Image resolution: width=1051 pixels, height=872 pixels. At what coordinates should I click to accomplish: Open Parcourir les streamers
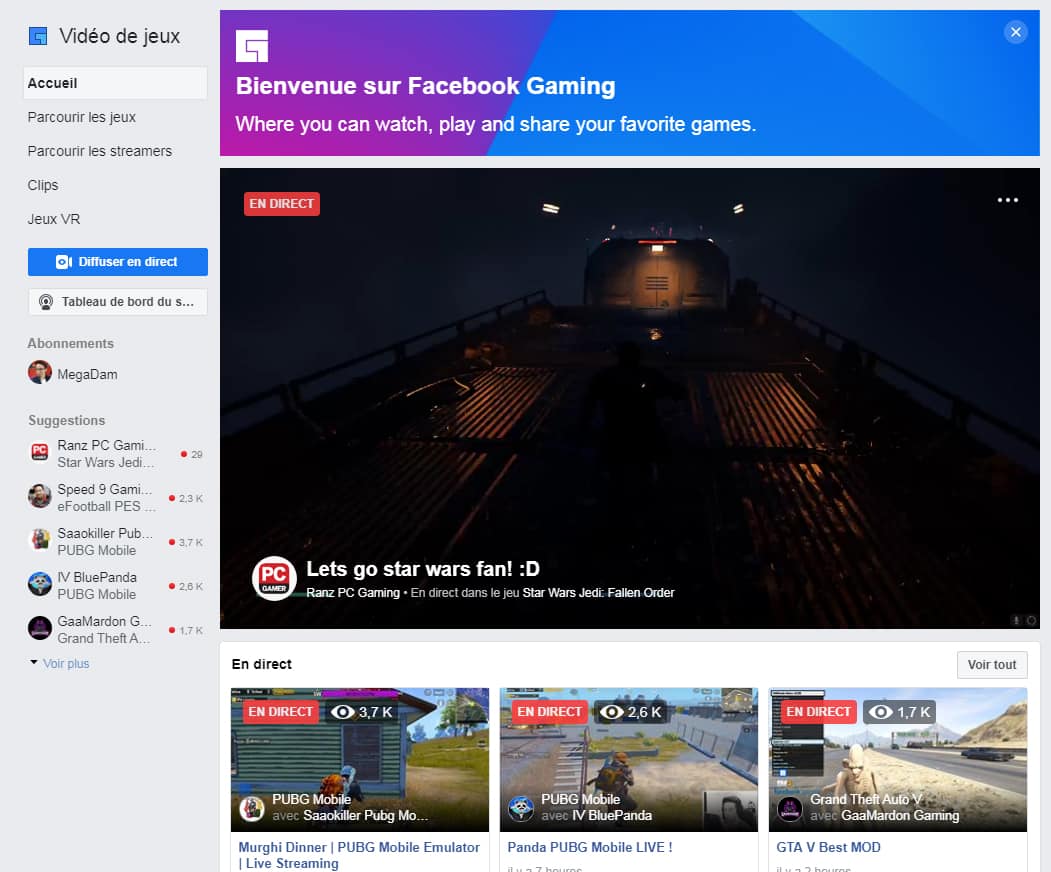[100, 151]
